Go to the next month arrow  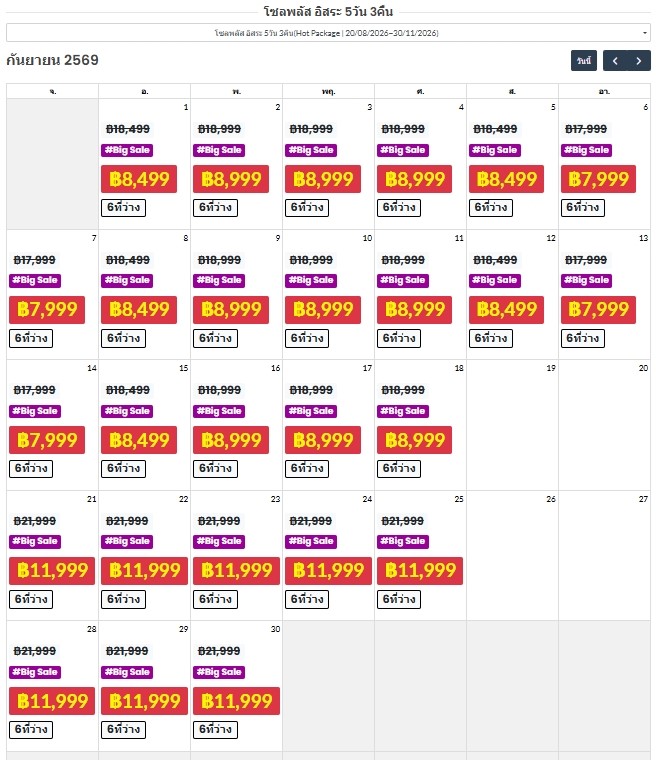(639, 61)
